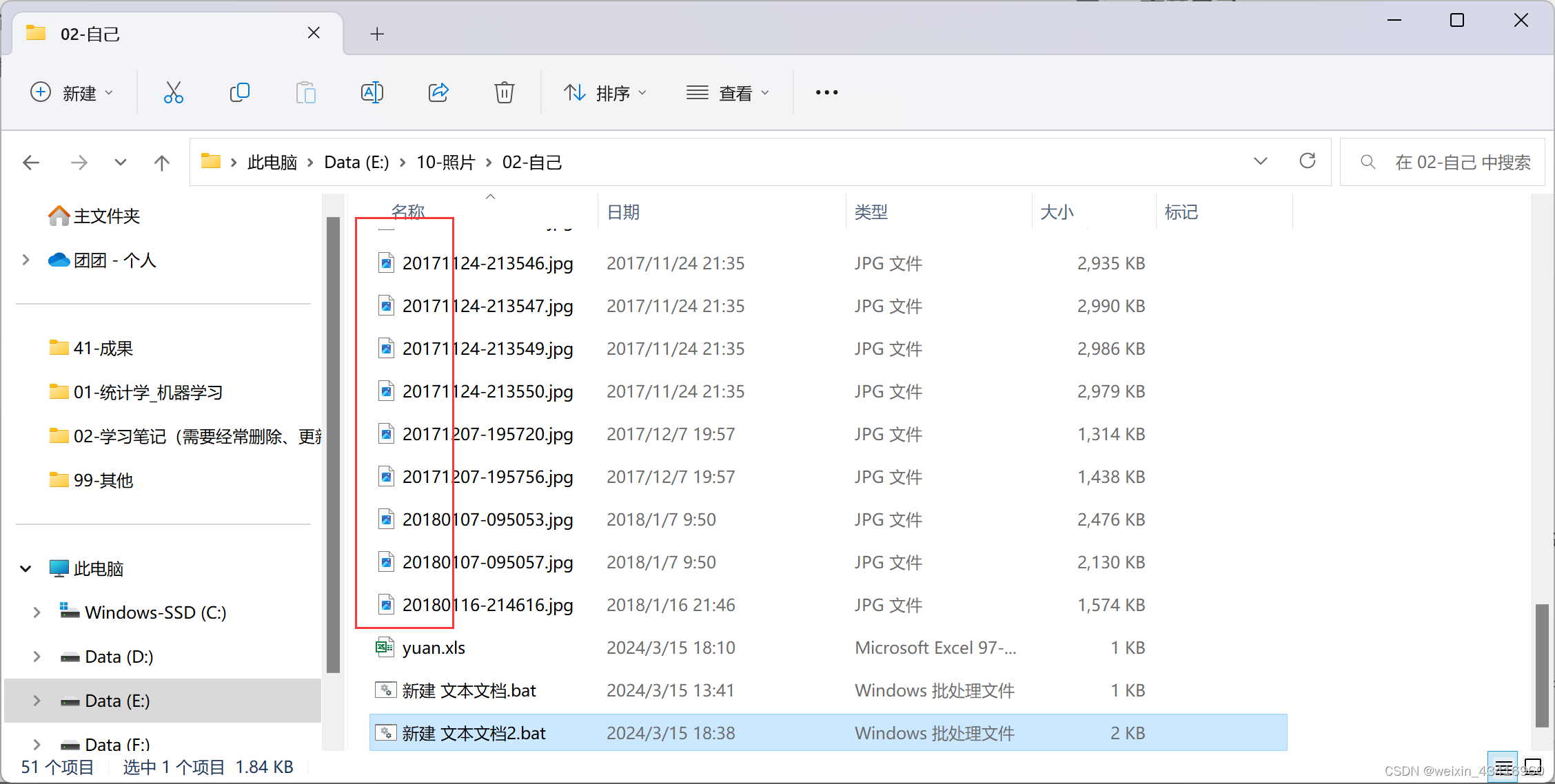
Task: Open the 新建 new item menu
Action: [x=72, y=92]
